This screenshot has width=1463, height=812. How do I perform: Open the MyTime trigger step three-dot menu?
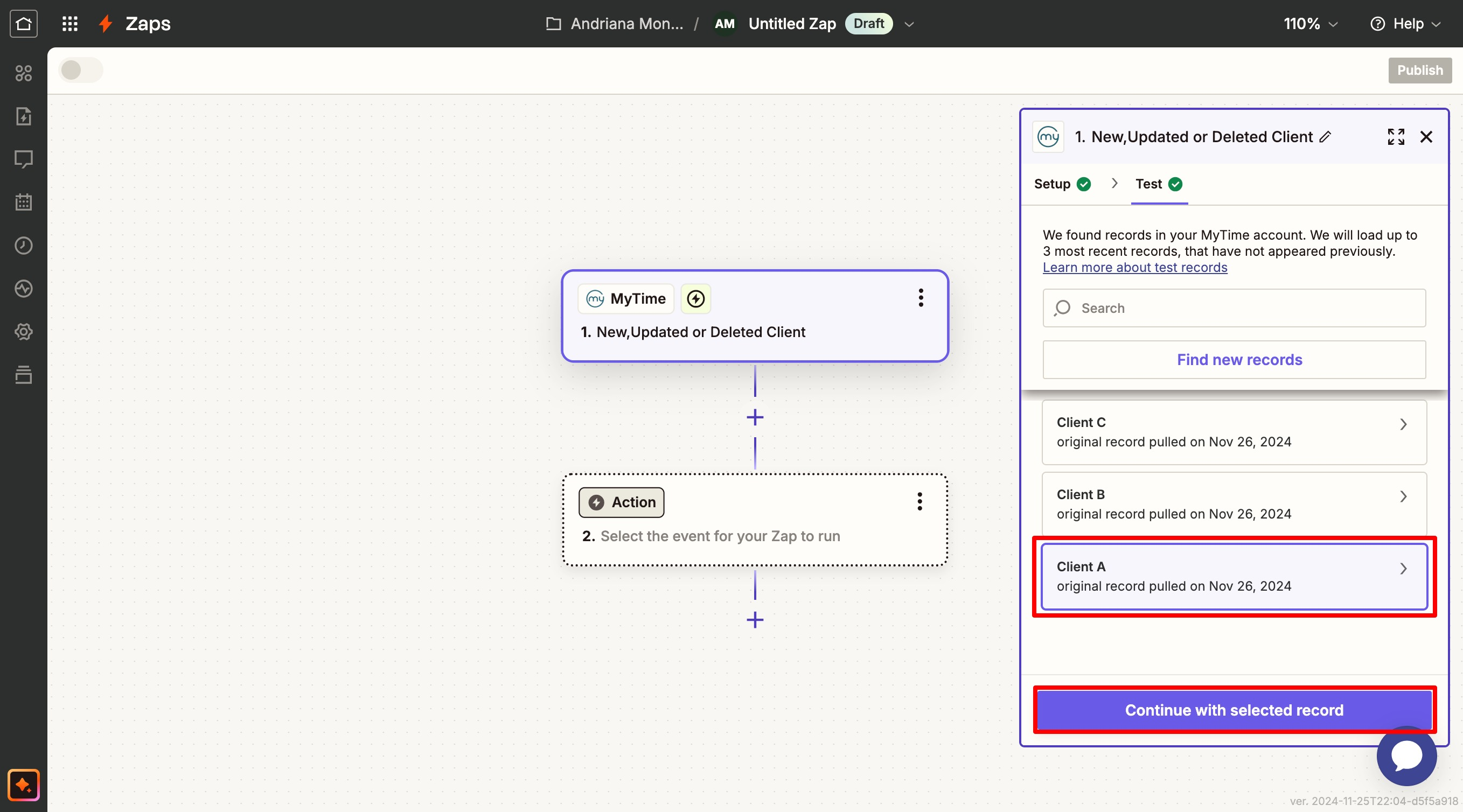921,298
